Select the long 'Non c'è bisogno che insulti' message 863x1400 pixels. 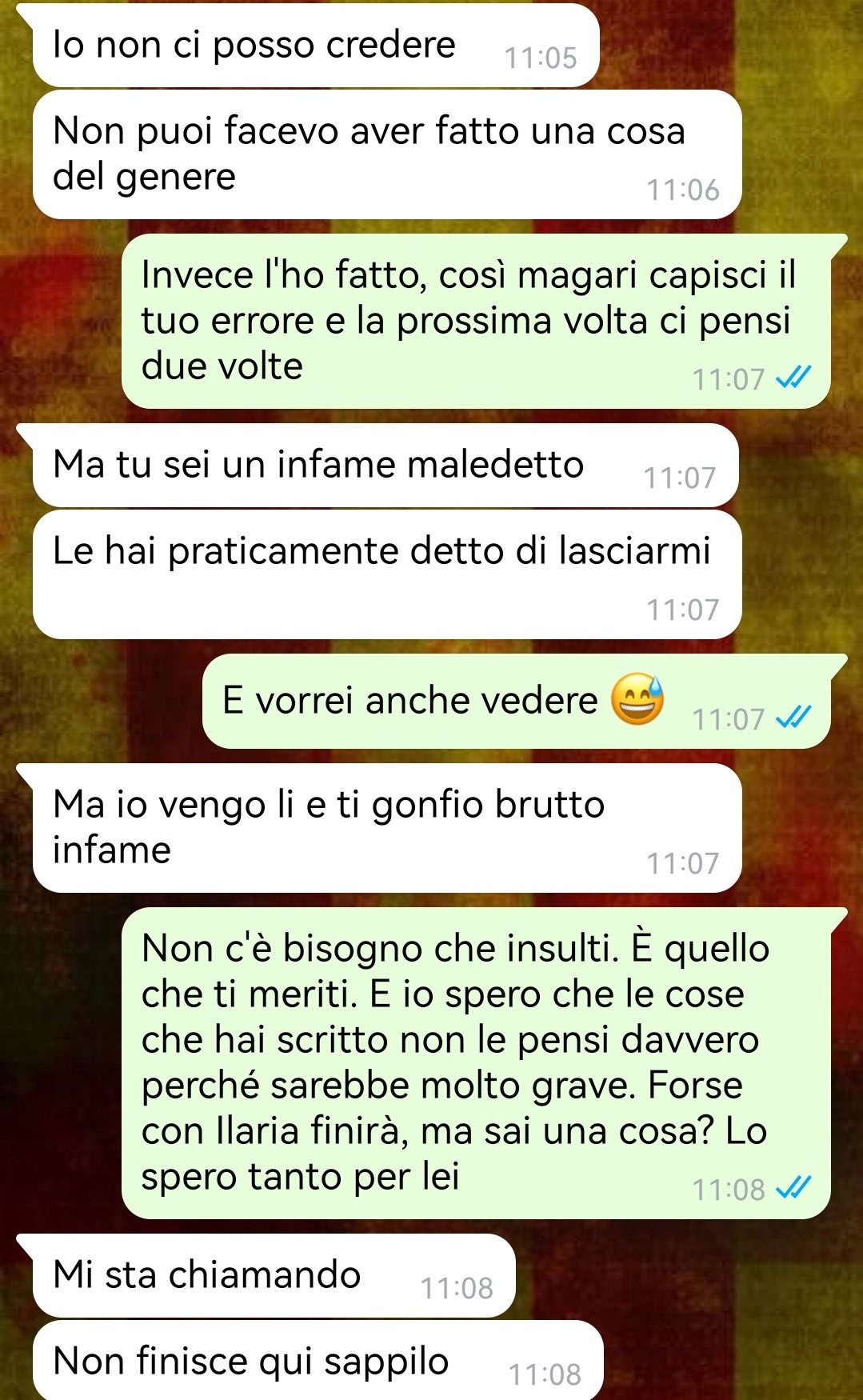coord(477,1062)
